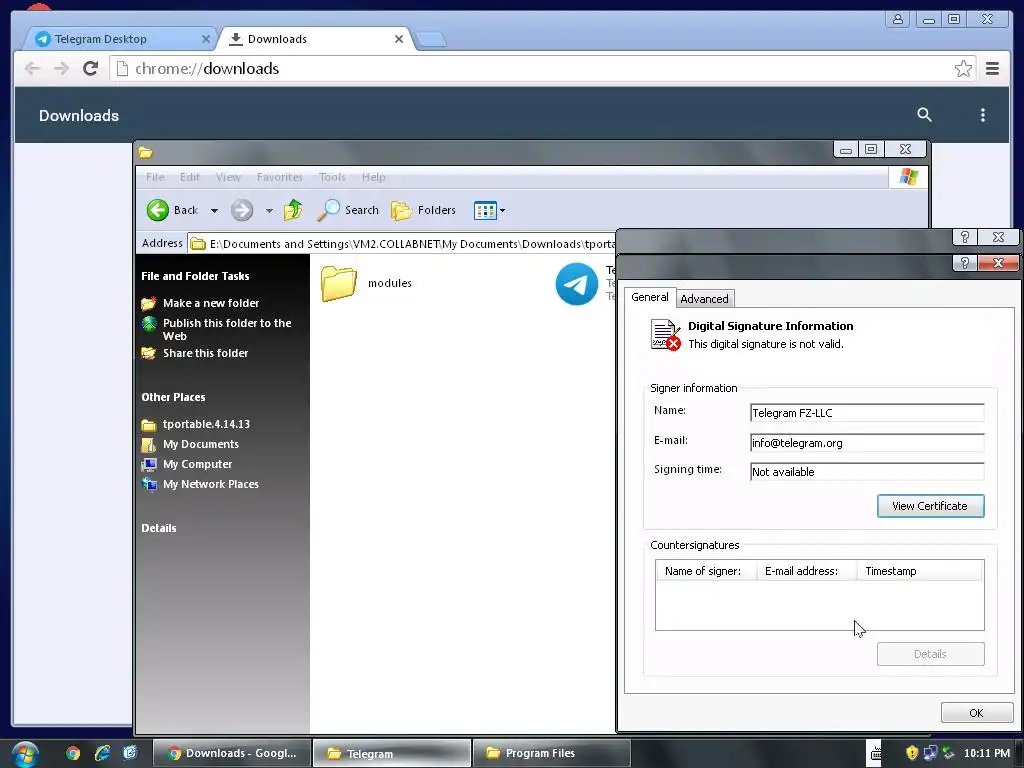Expand the Details section header
1024x768 pixels.
point(159,528)
